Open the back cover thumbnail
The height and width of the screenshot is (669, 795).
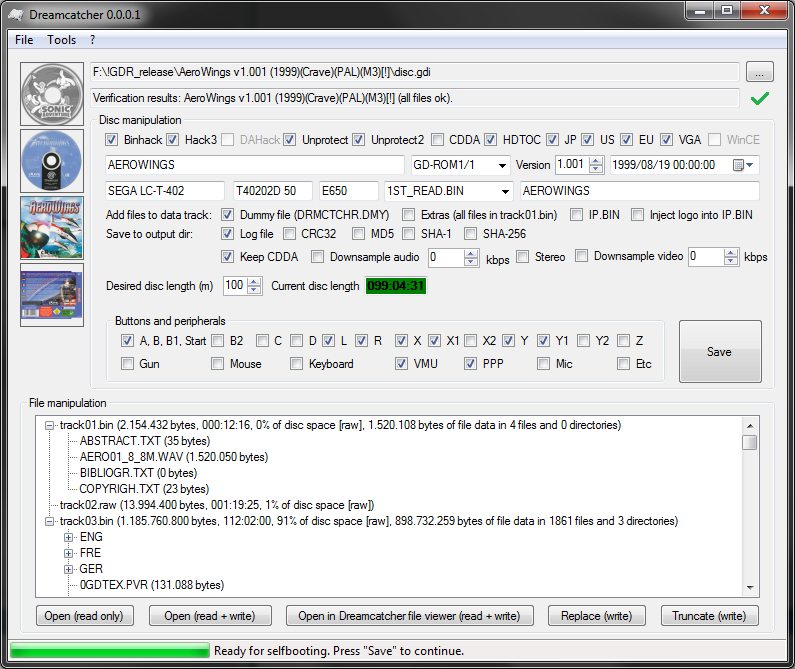click(52, 295)
